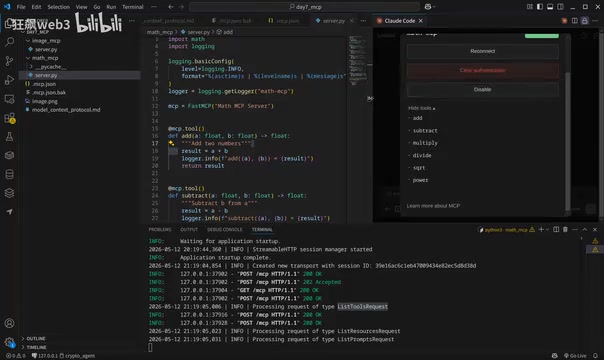Select the Claude Code tab

tap(399, 21)
